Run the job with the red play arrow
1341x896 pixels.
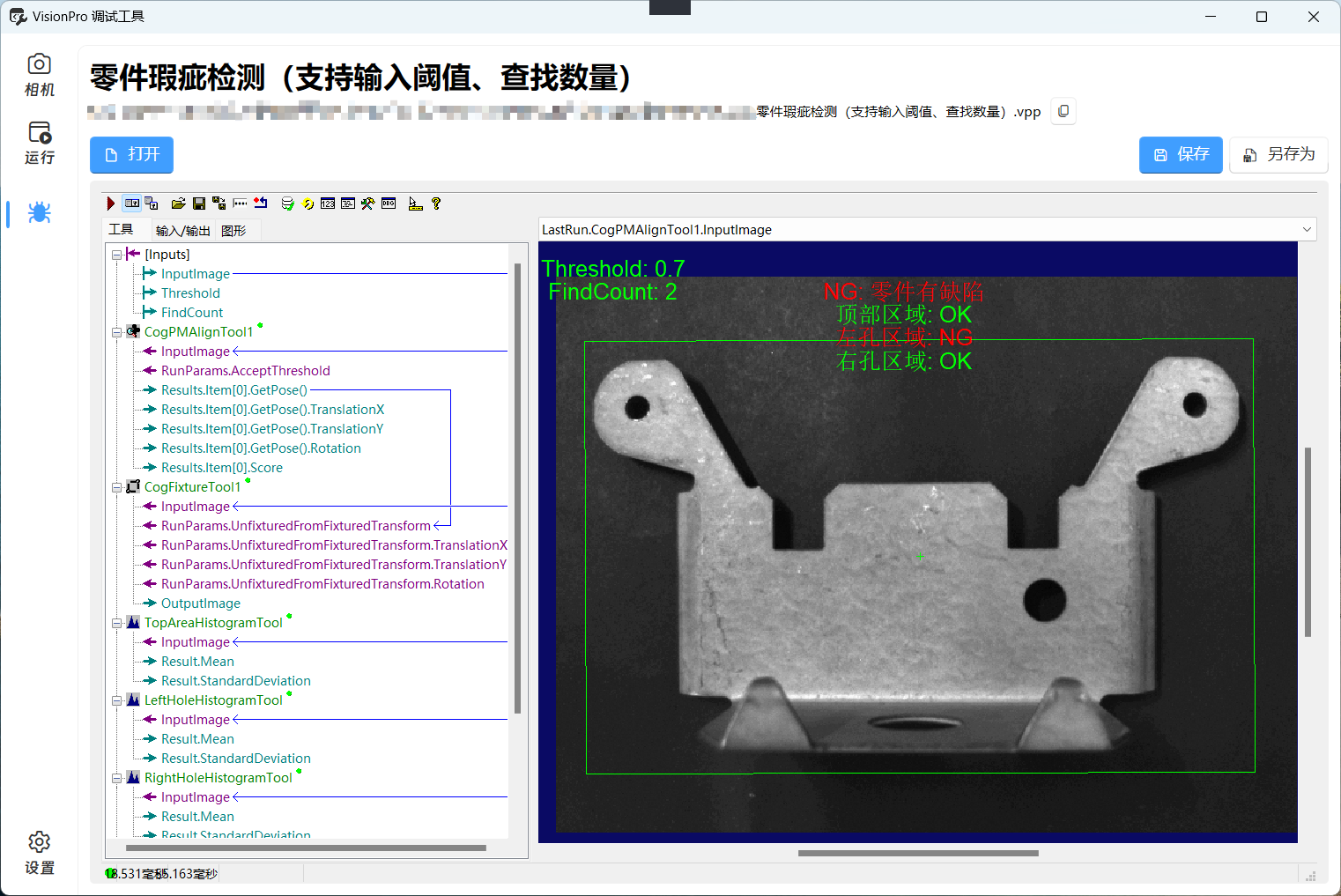click(x=110, y=203)
